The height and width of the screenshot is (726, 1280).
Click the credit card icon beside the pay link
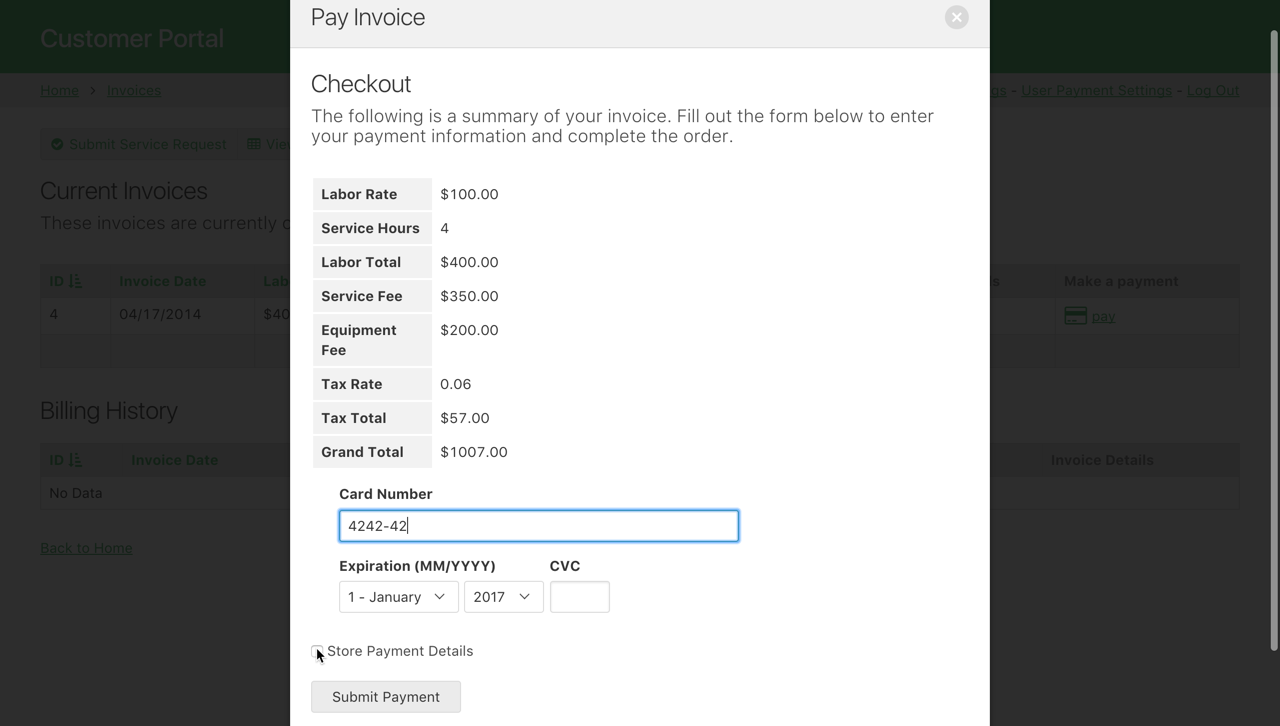pyautogui.click(x=1075, y=315)
